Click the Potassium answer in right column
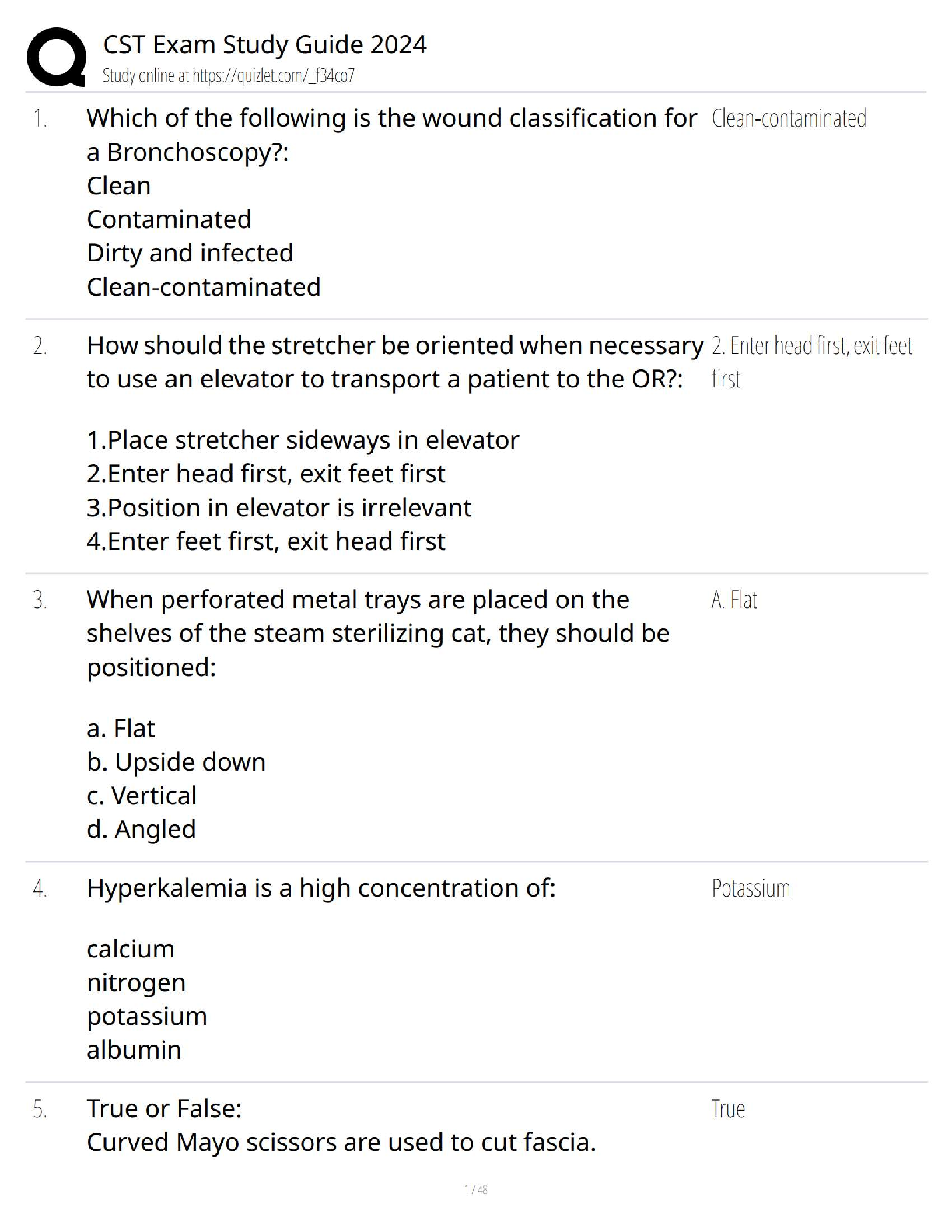The image size is (952, 1232). point(751,888)
